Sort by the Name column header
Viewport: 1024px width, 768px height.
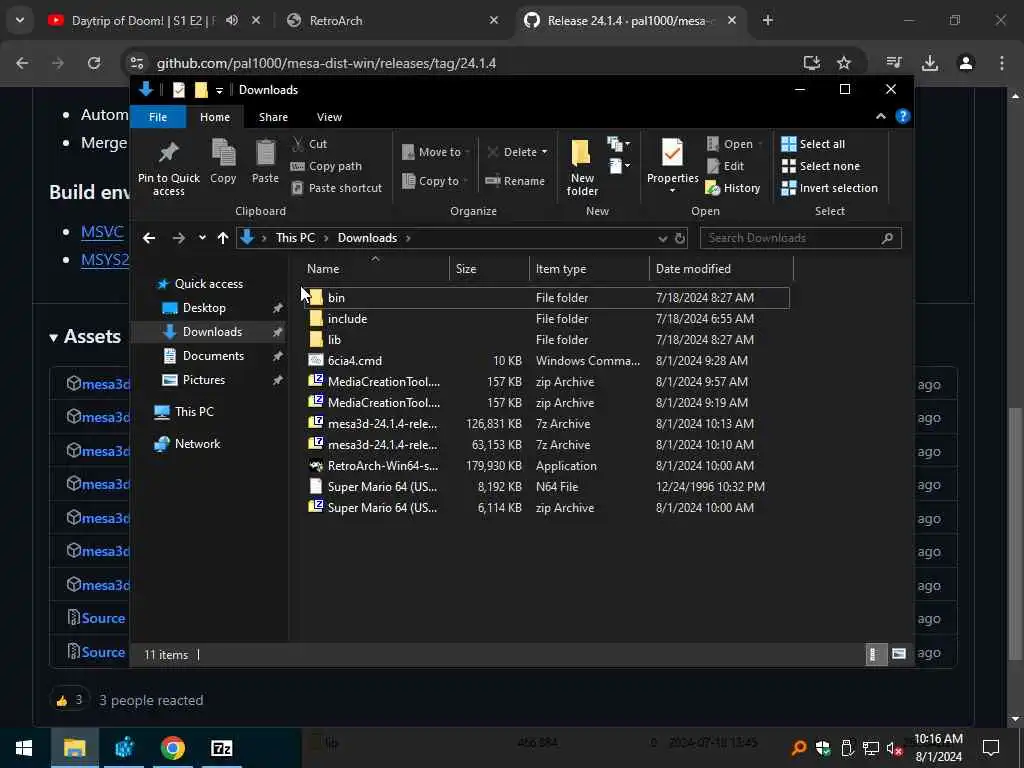tap(375, 268)
